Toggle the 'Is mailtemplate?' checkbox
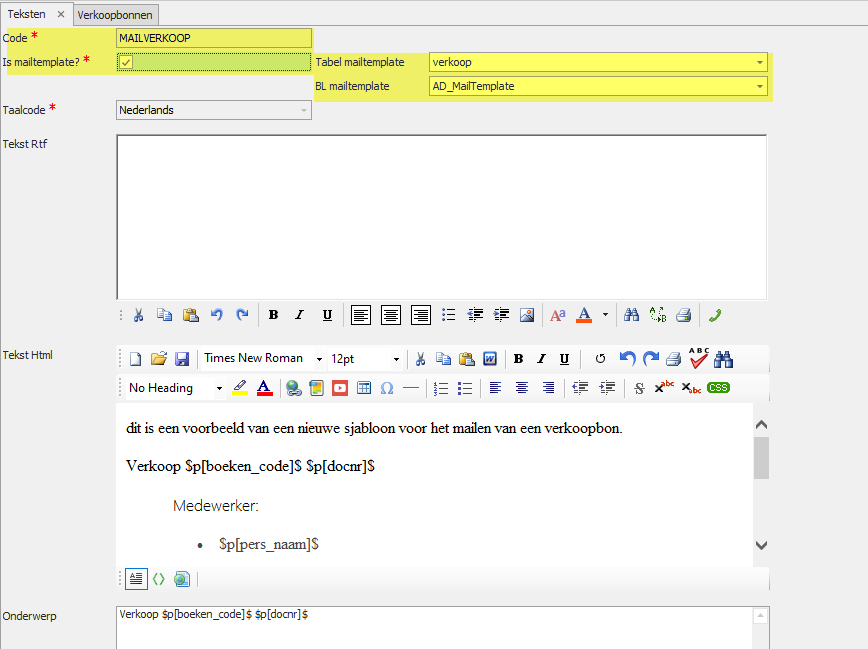 point(126,62)
